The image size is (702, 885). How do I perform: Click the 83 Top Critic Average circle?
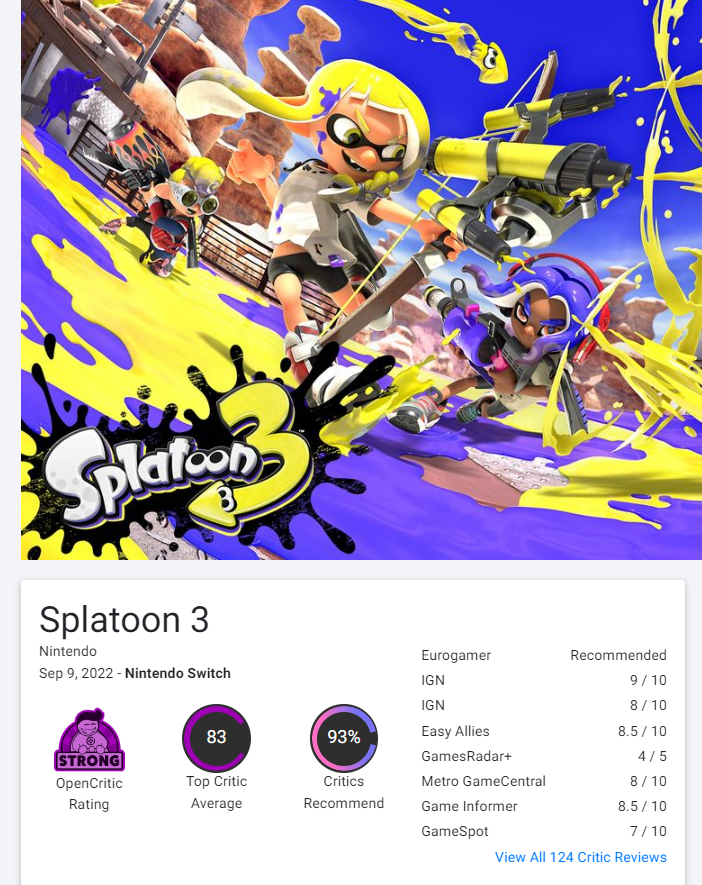click(x=216, y=737)
